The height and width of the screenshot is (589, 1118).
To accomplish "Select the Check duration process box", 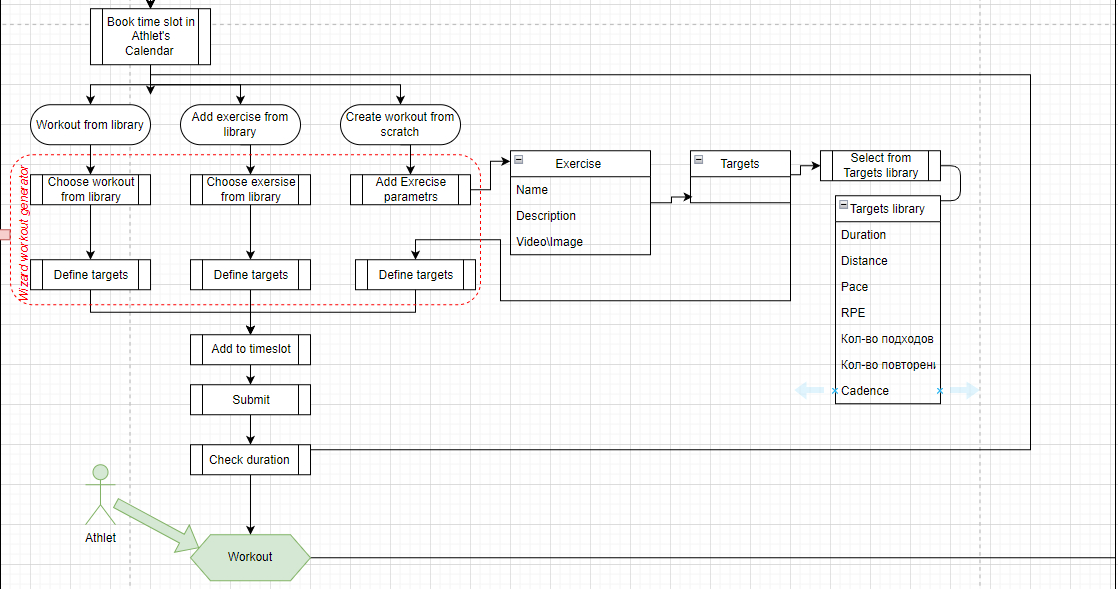I will 250,459.
